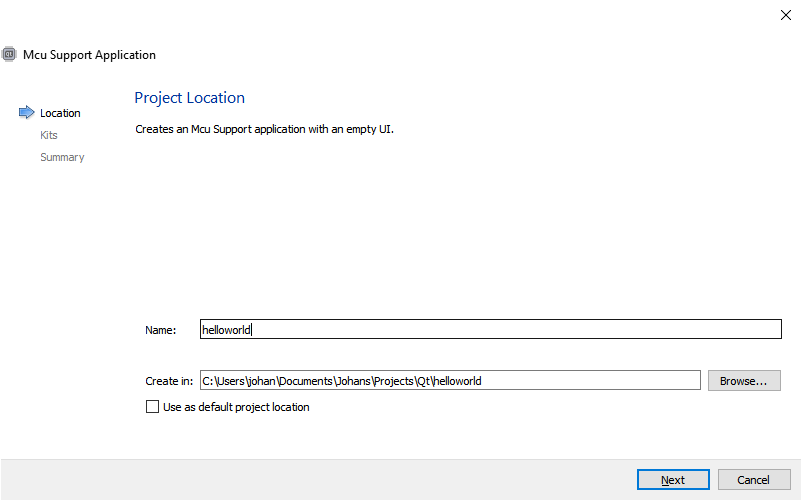Focus the Name text field
This screenshot has width=802, height=501.
click(490, 329)
